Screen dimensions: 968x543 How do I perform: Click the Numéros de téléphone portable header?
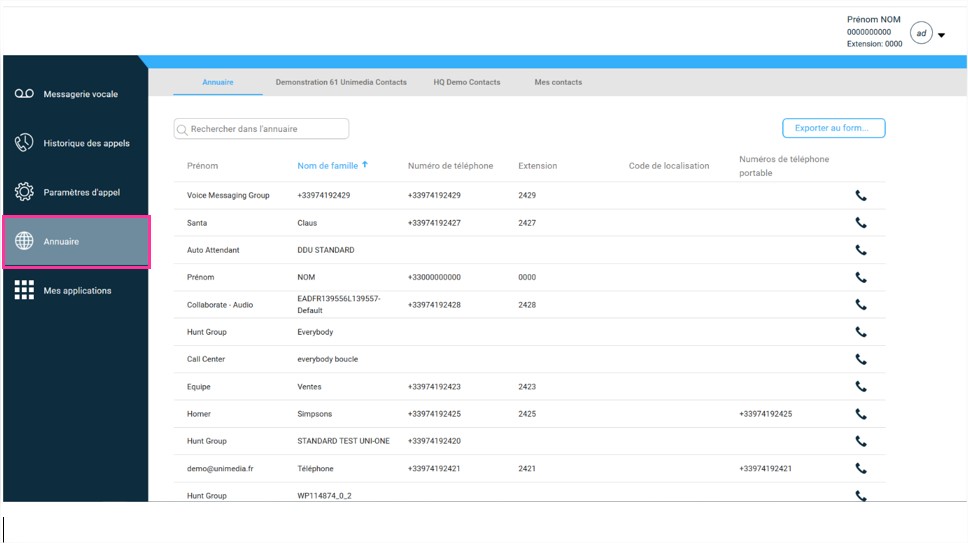[x=784, y=166]
